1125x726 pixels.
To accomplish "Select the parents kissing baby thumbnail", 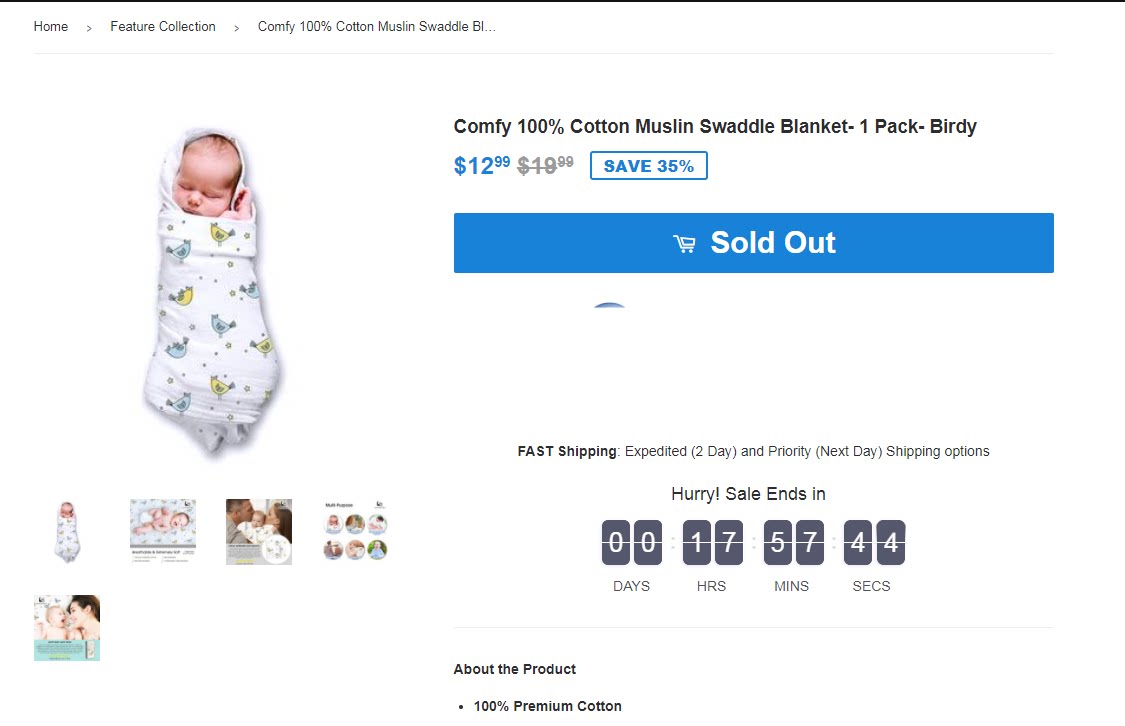I will coord(259,532).
